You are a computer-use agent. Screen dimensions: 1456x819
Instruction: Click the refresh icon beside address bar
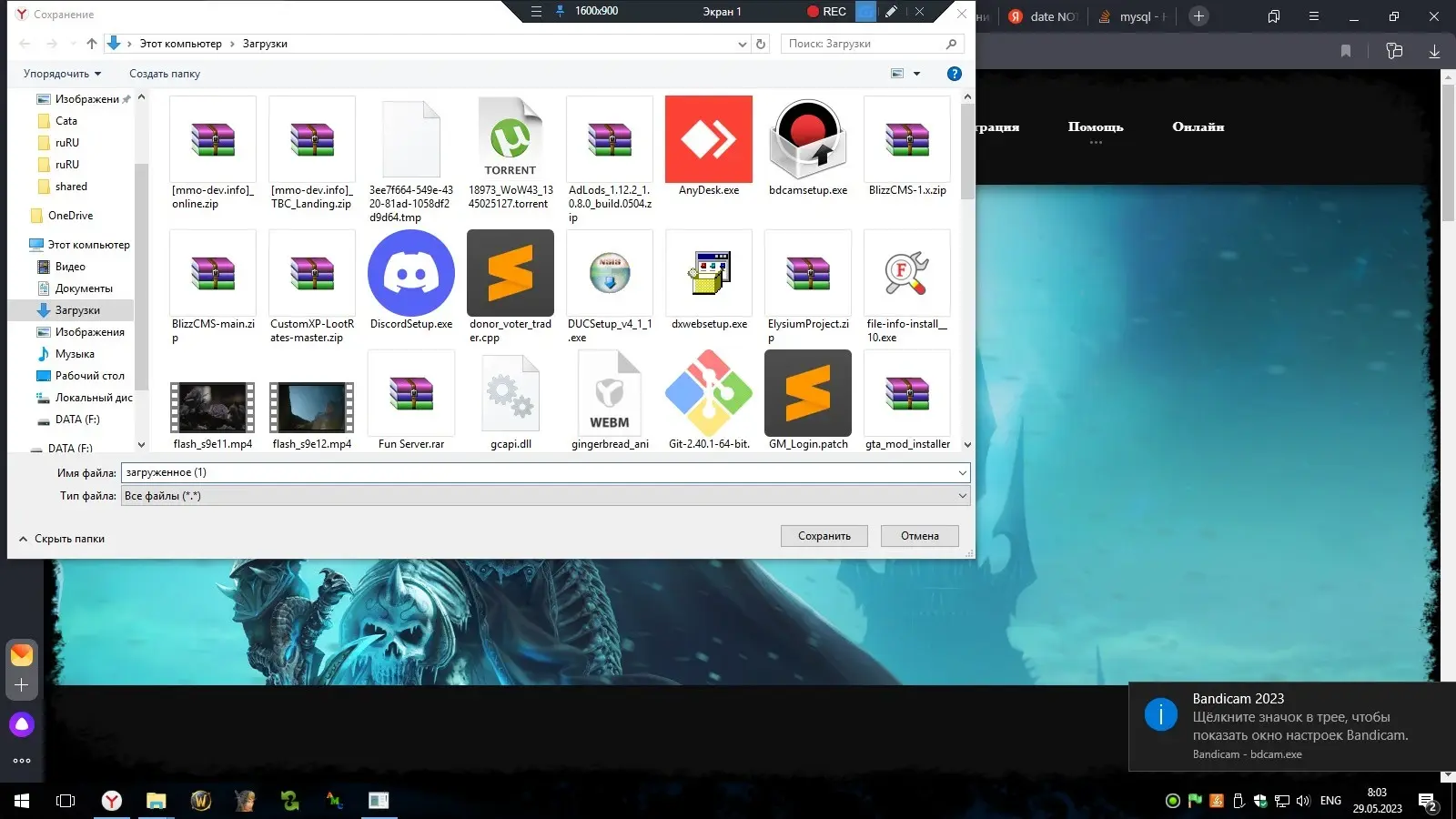pyautogui.click(x=761, y=44)
